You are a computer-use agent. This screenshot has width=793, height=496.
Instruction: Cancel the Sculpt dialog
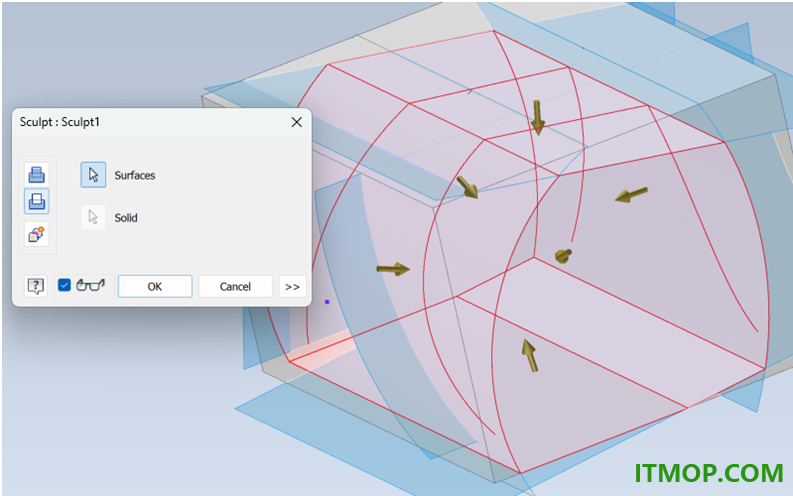click(235, 287)
